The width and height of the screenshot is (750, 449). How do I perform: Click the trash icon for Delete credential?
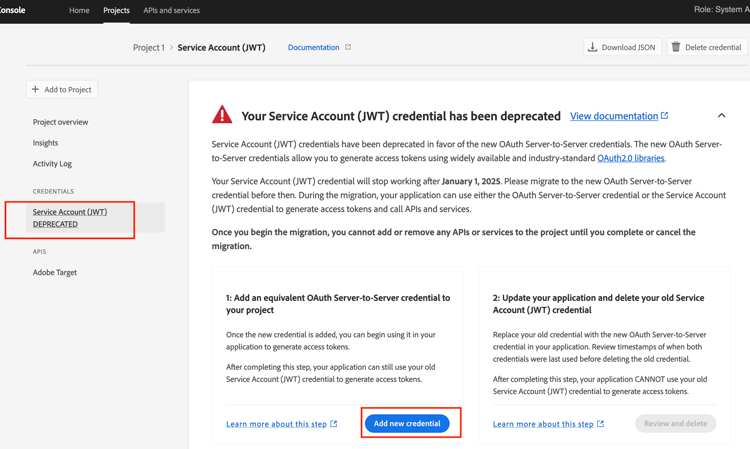[676, 47]
